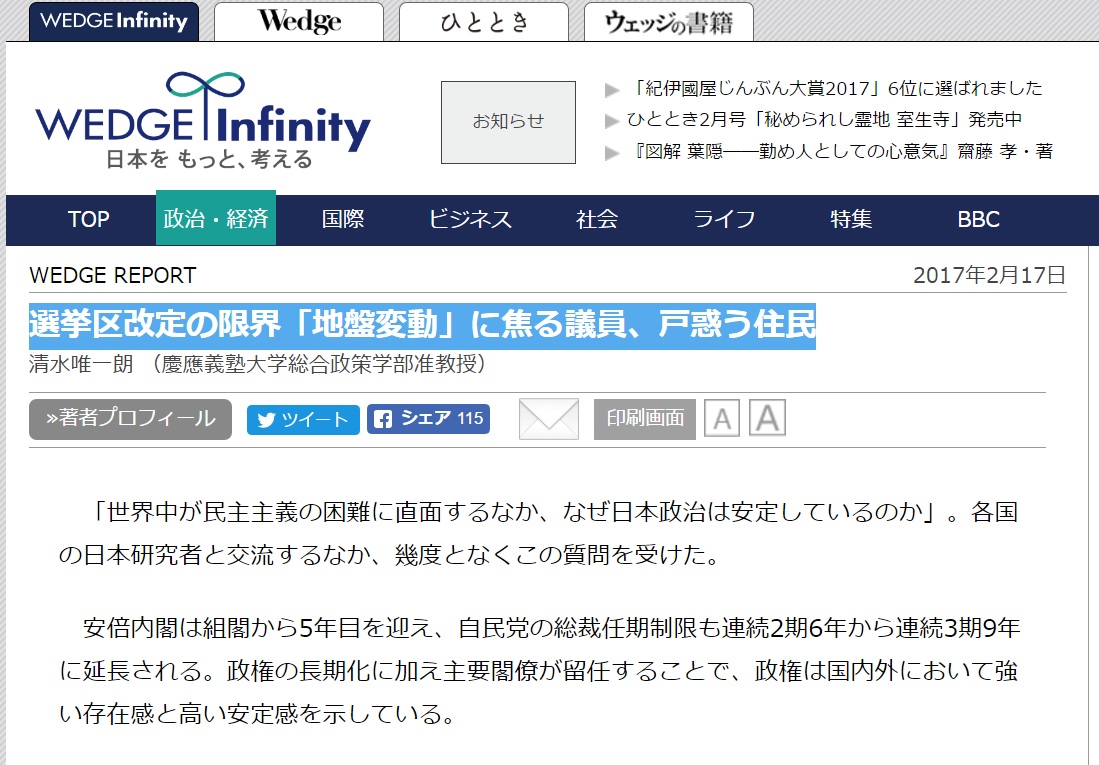Share article via Facebook シェア button
The width and height of the screenshot is (1099, 765).
pos(428,419)
